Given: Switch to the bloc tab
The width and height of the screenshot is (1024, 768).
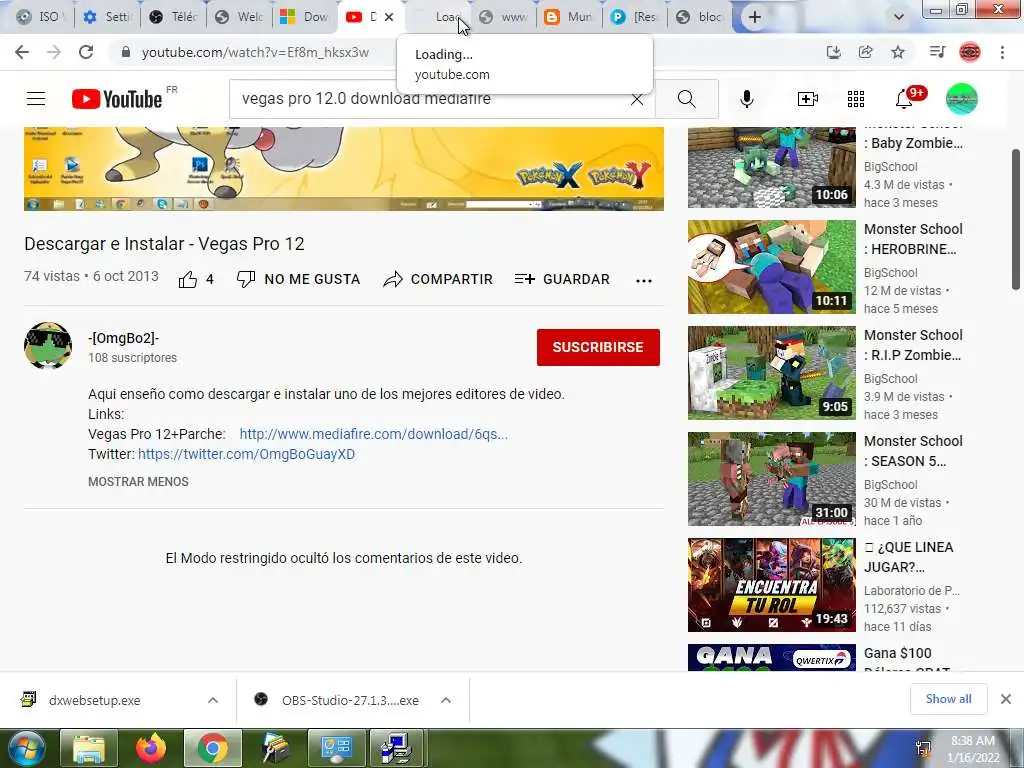Looking at the screenshot, I should pyautogui.click(x=700, y=17).
